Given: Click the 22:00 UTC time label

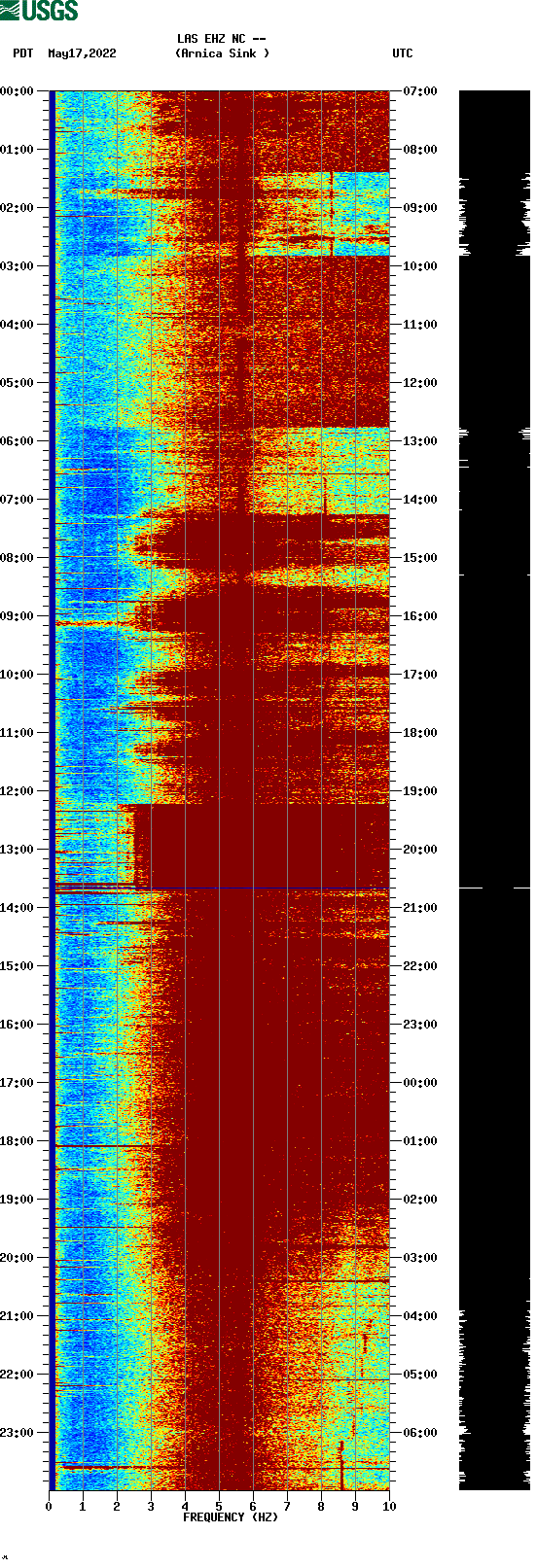Looking at the screenshot, I should pos(420,966).
